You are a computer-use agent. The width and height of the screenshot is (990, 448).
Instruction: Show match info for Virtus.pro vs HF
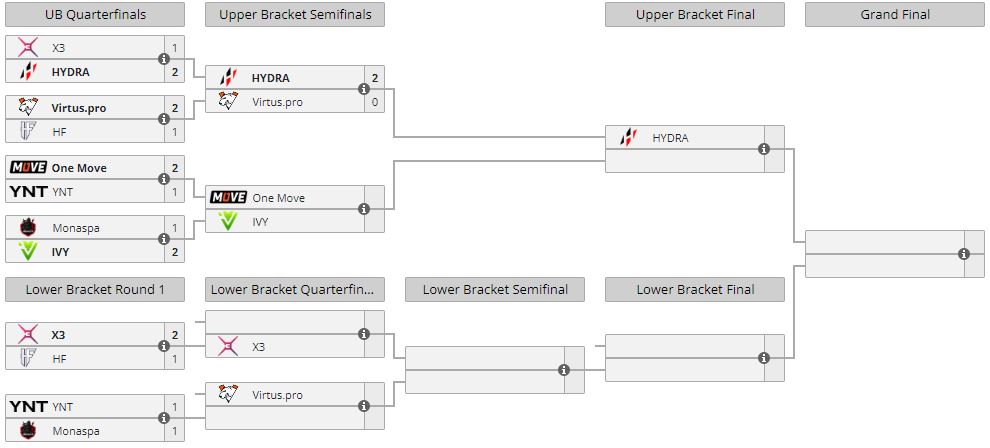pos(164,119)
